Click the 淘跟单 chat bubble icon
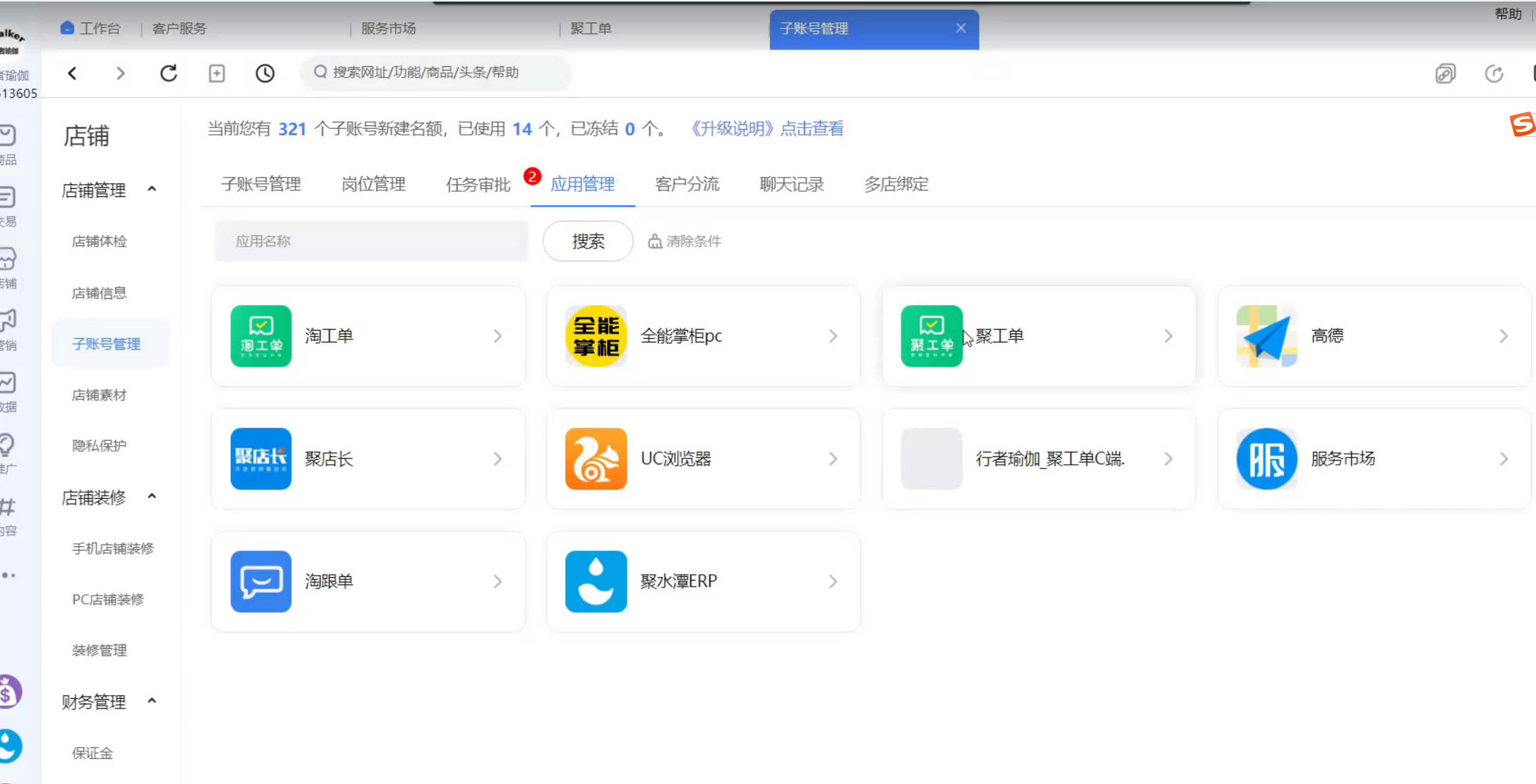The width and height of the screenshot is (1536, 784). (261, 581)
